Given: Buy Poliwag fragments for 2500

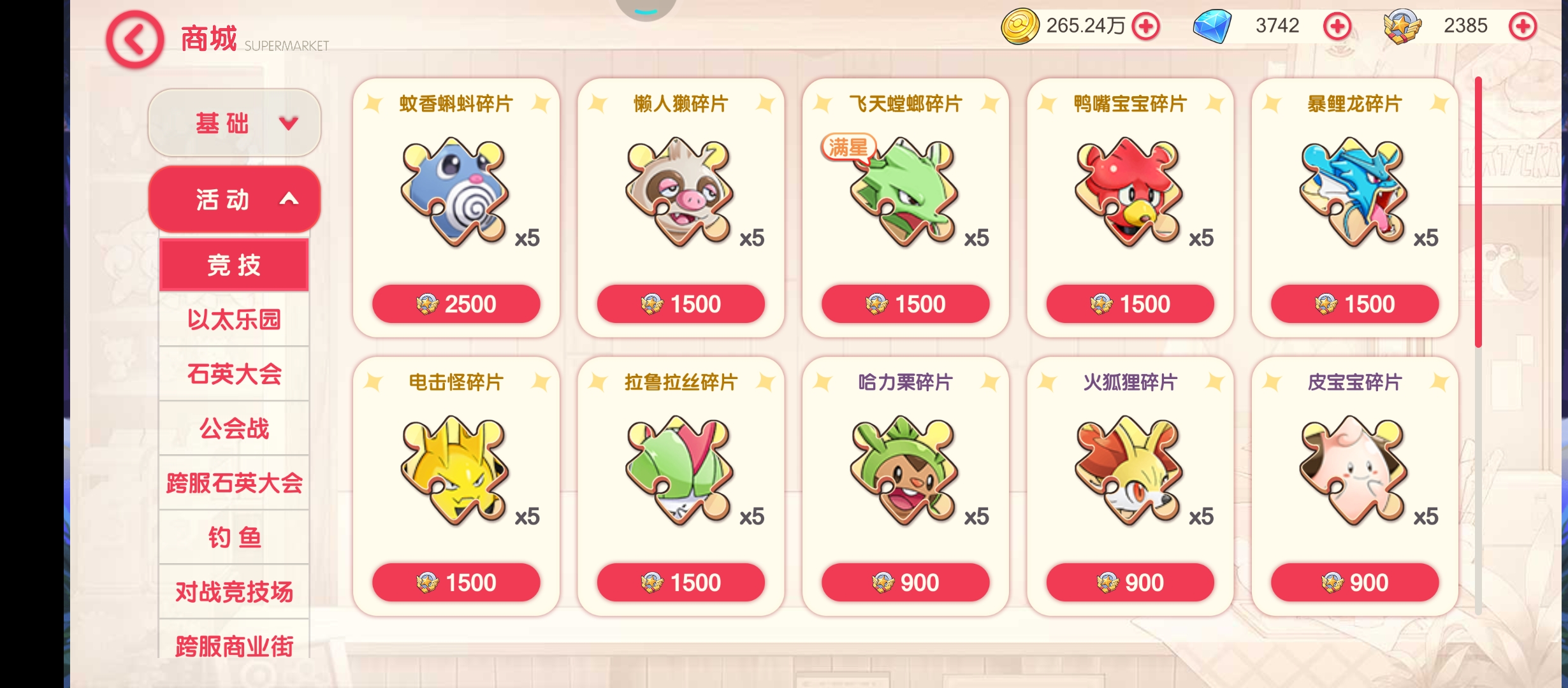Looking at the screenshot, I should 456,304.
